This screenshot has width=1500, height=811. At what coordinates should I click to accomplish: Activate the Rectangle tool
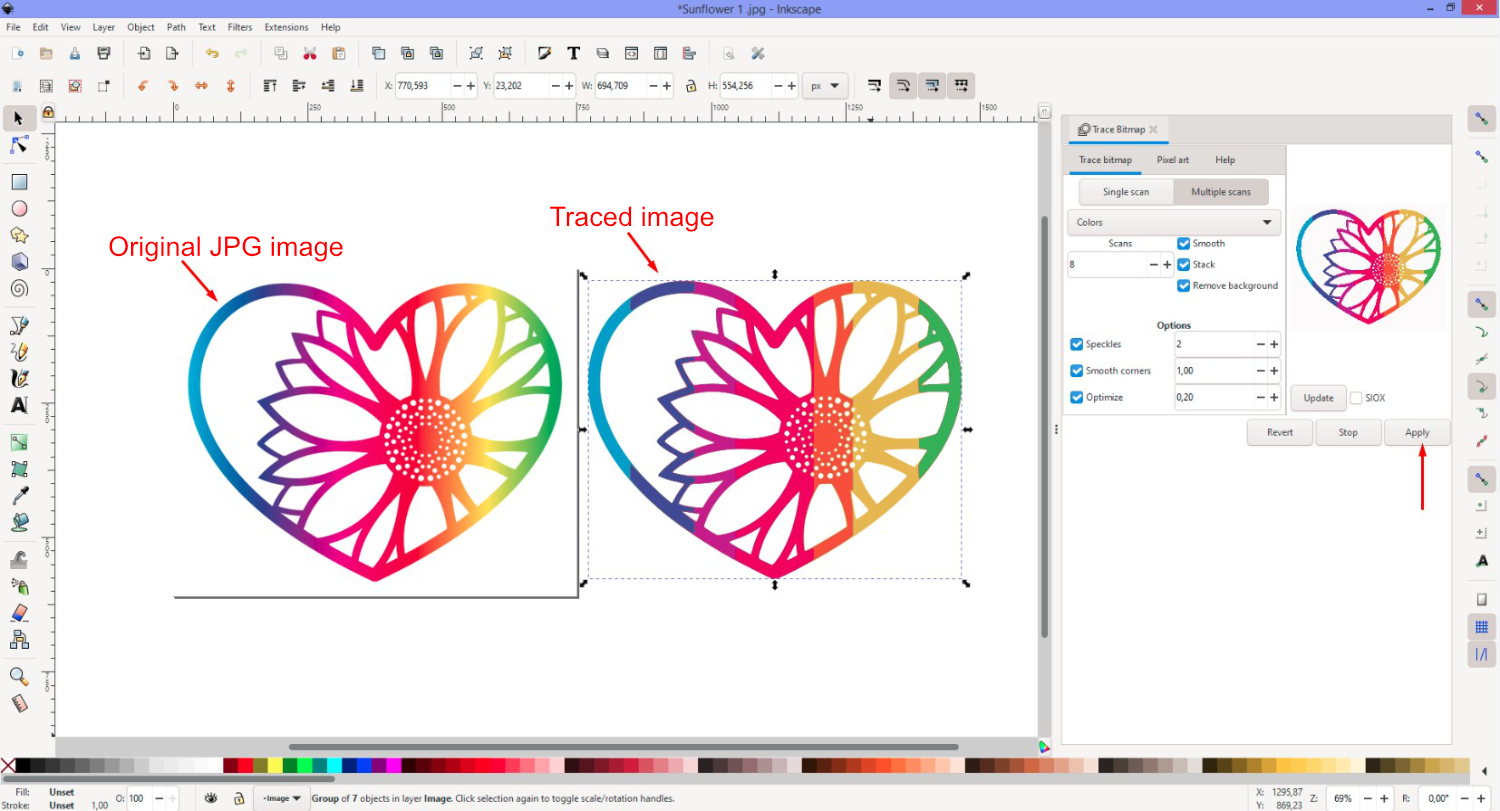[19, 181]
